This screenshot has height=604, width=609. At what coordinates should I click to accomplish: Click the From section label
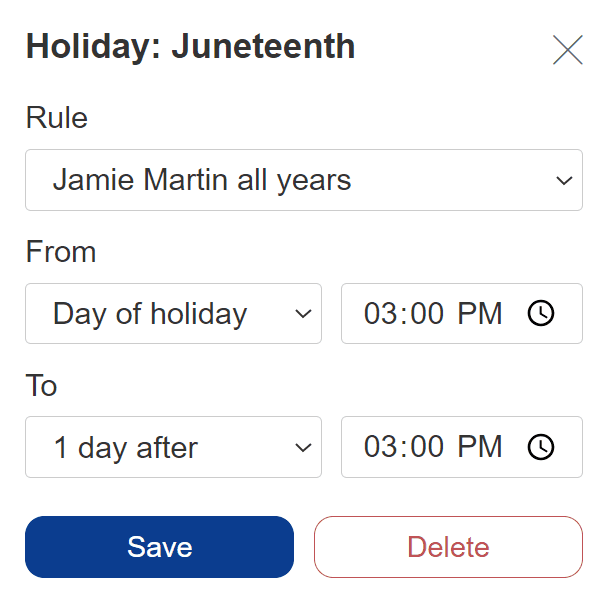[x=61, y=251]
